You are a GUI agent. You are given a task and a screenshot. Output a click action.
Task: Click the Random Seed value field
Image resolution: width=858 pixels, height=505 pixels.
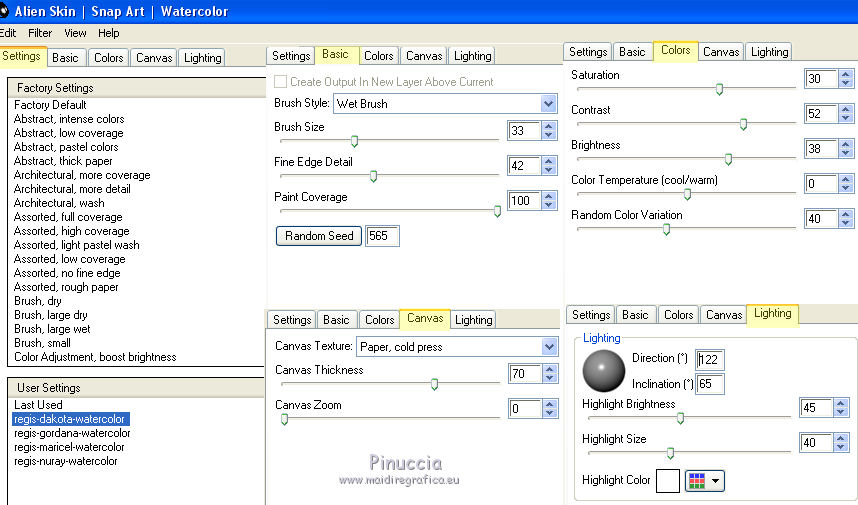[x=382, y=236]
